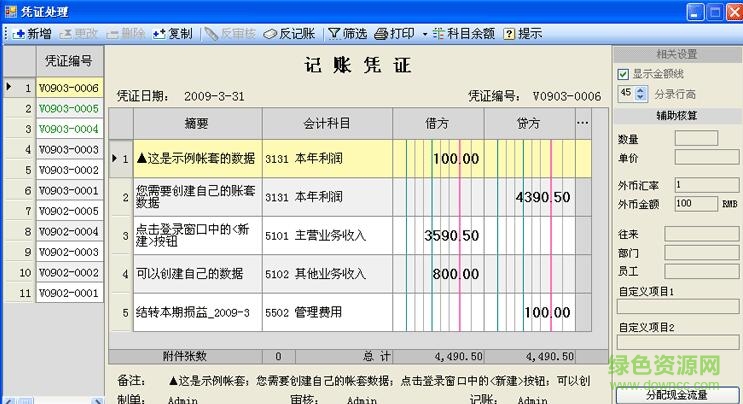Select voucher V0902-0005 in the list

[69, 211]
